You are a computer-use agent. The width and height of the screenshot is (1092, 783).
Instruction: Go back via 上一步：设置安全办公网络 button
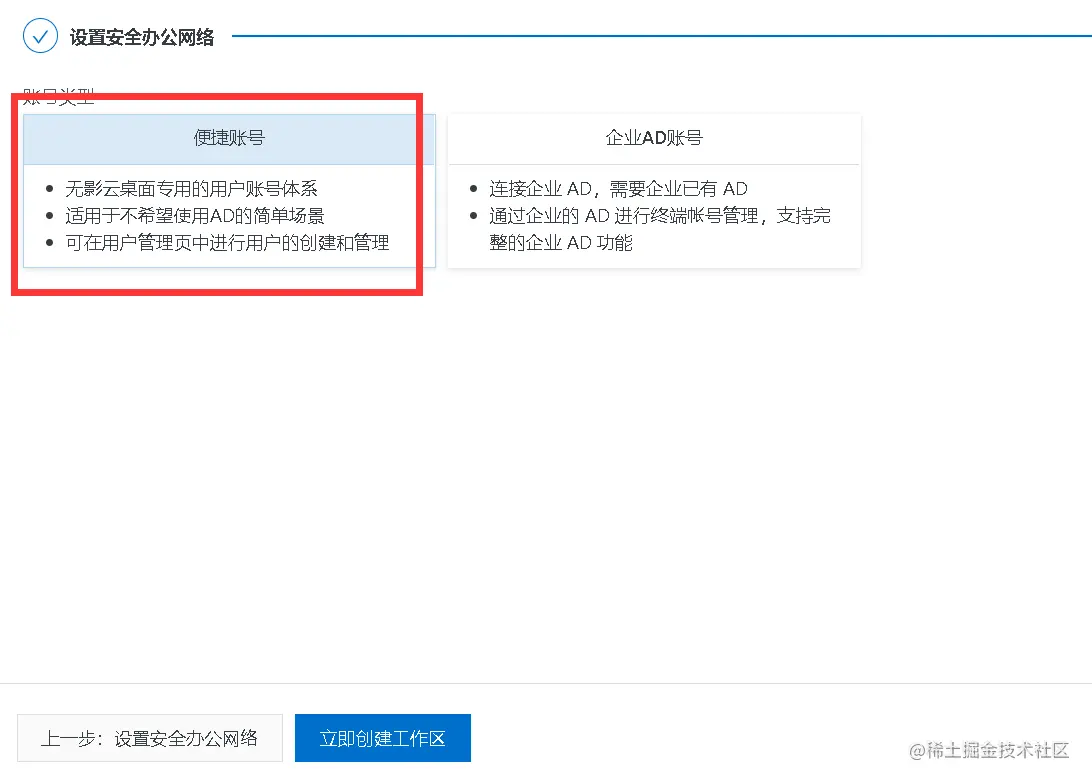tap(150, 738)
